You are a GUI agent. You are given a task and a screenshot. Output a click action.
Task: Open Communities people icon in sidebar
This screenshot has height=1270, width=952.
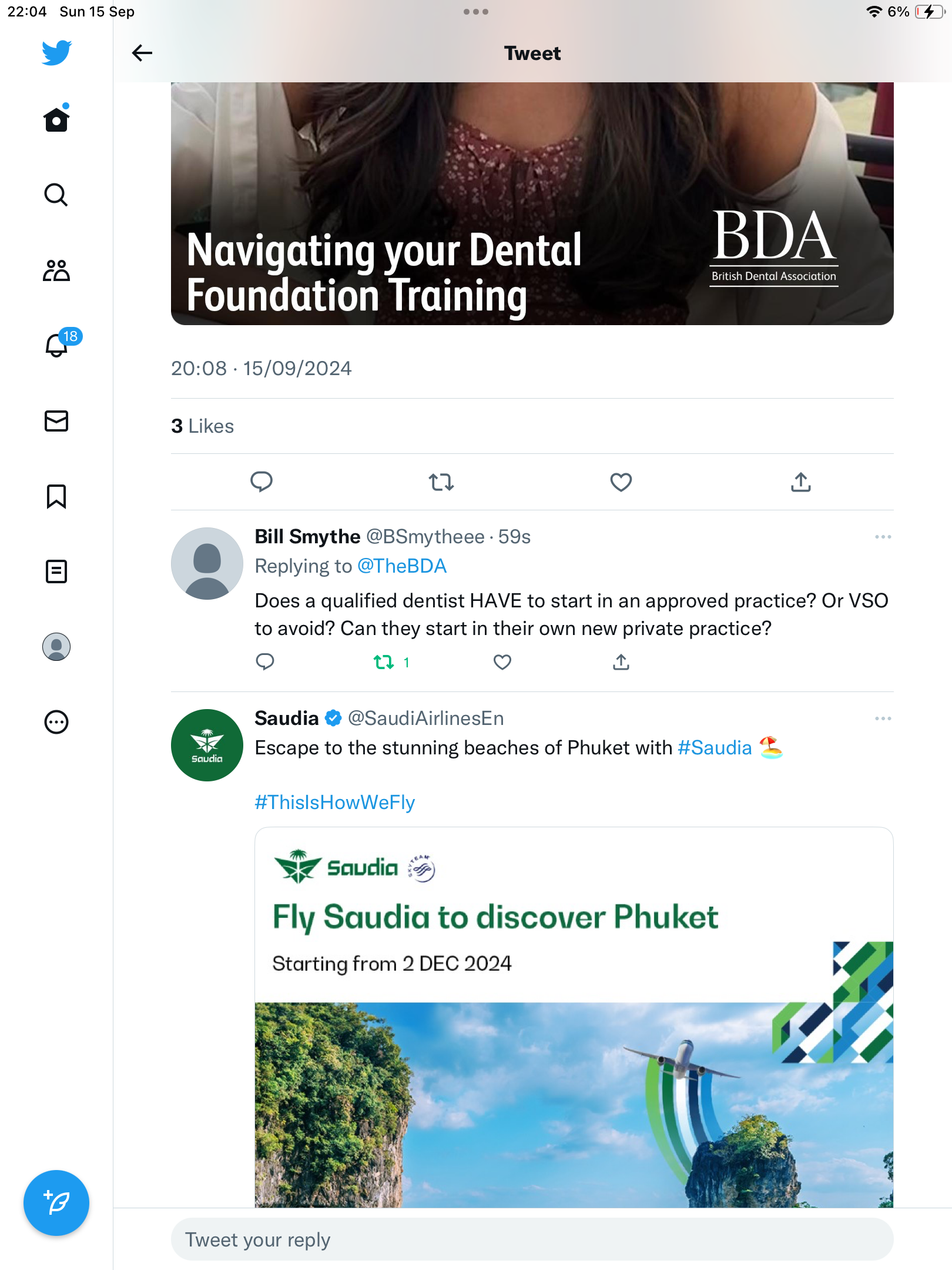[56, 270]
